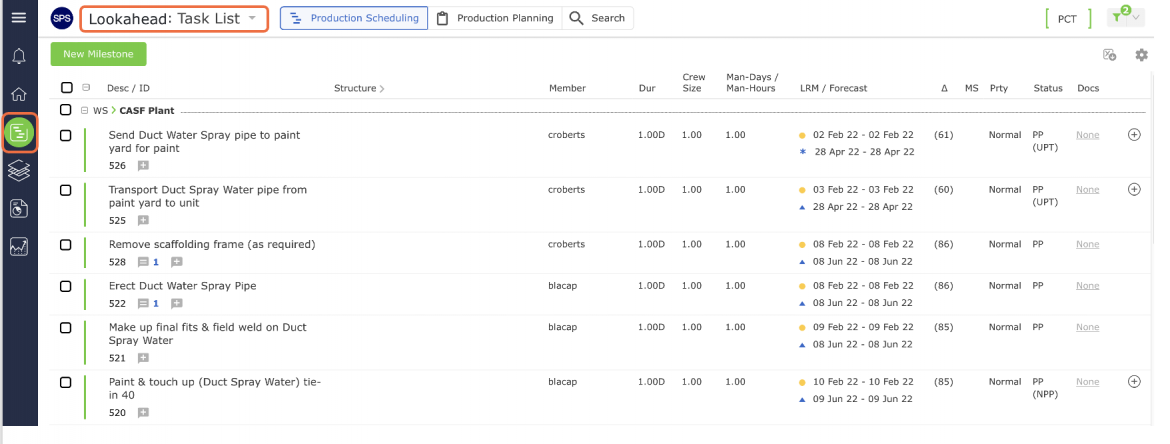The width and height of the screenshot is (1170, 444).
Task: Click plus circle on Transport Duct Spray row
Action: point(1134,190)
